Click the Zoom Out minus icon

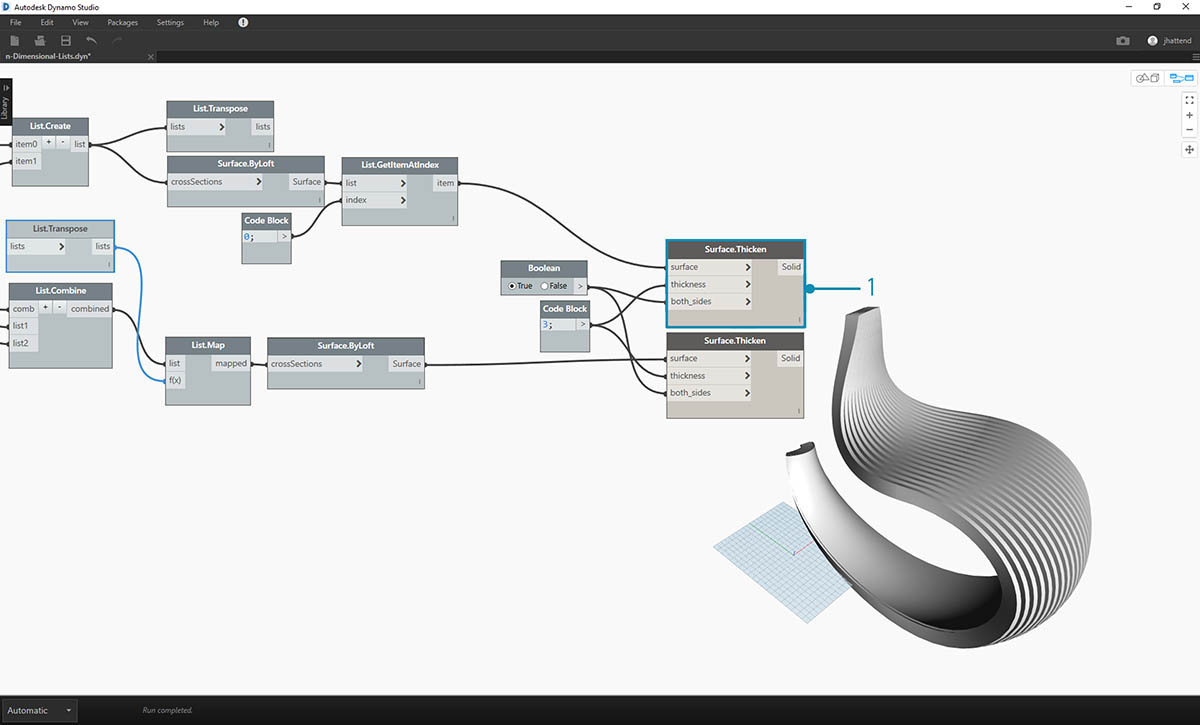[x=1189, y=130]
